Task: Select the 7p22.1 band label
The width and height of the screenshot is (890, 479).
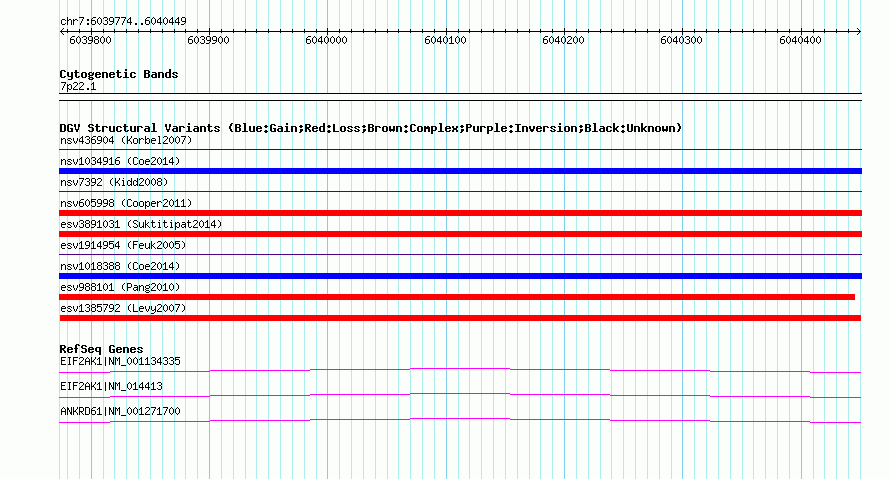Action: pos(78,86)
